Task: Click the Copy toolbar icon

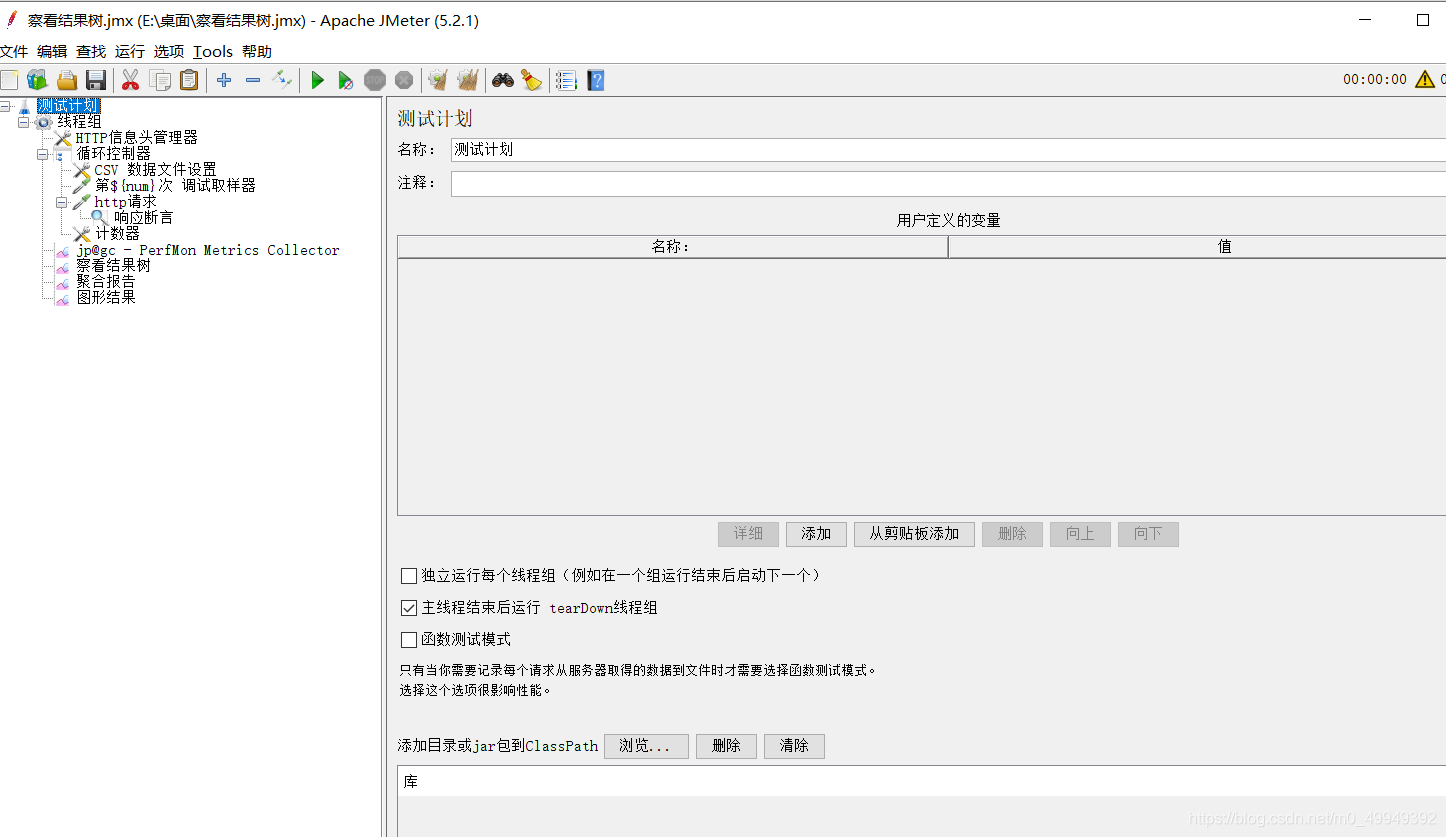Action: click(x=160, y=80)
